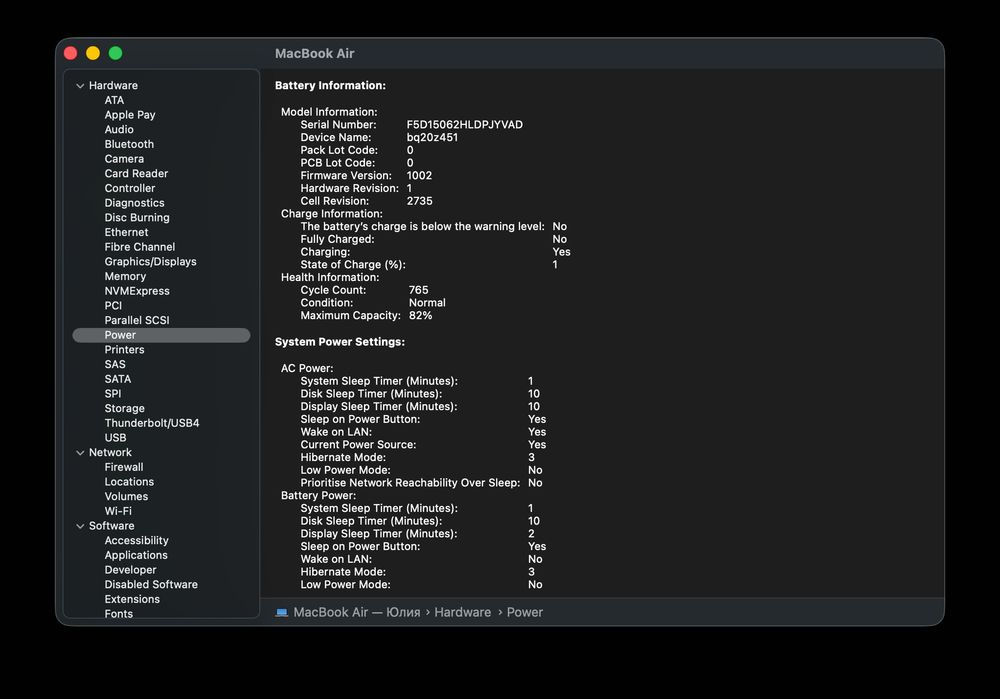Image resolution: width=1000 pixels, height=699 pixels.
Task: Open Ethernet hardware info
Action: pos(126,232)
